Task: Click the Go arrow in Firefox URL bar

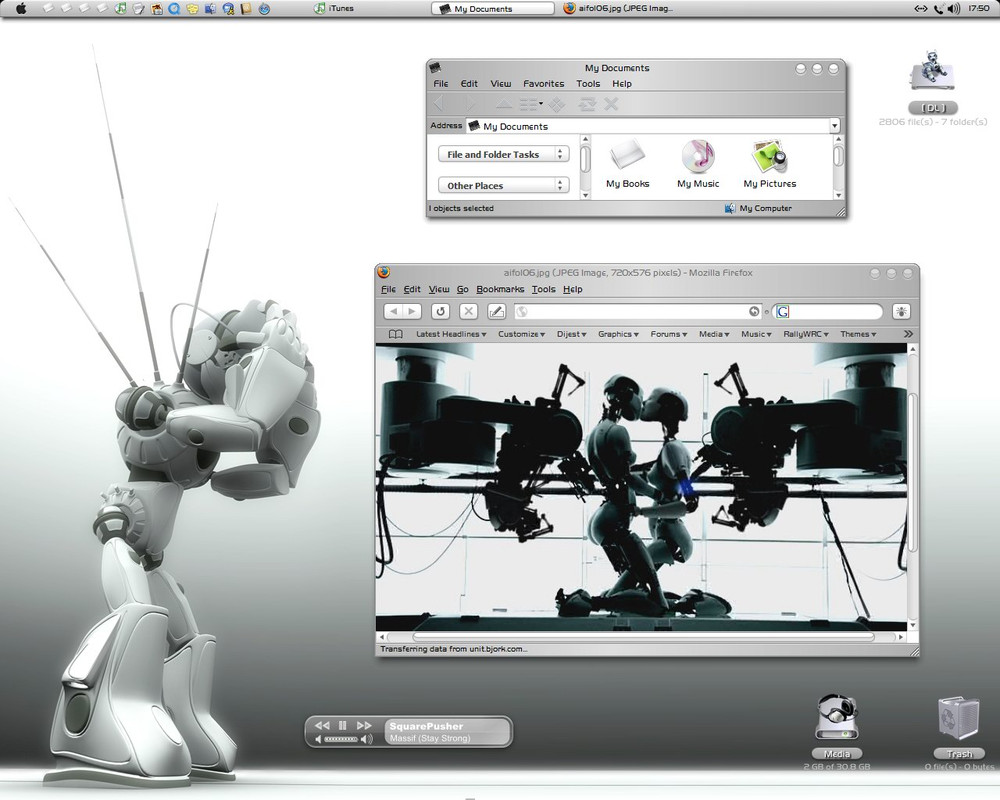Action: 754,311
